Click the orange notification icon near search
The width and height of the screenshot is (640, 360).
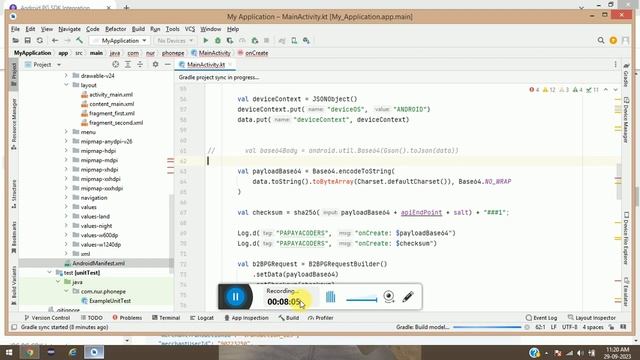click(613, 40)
